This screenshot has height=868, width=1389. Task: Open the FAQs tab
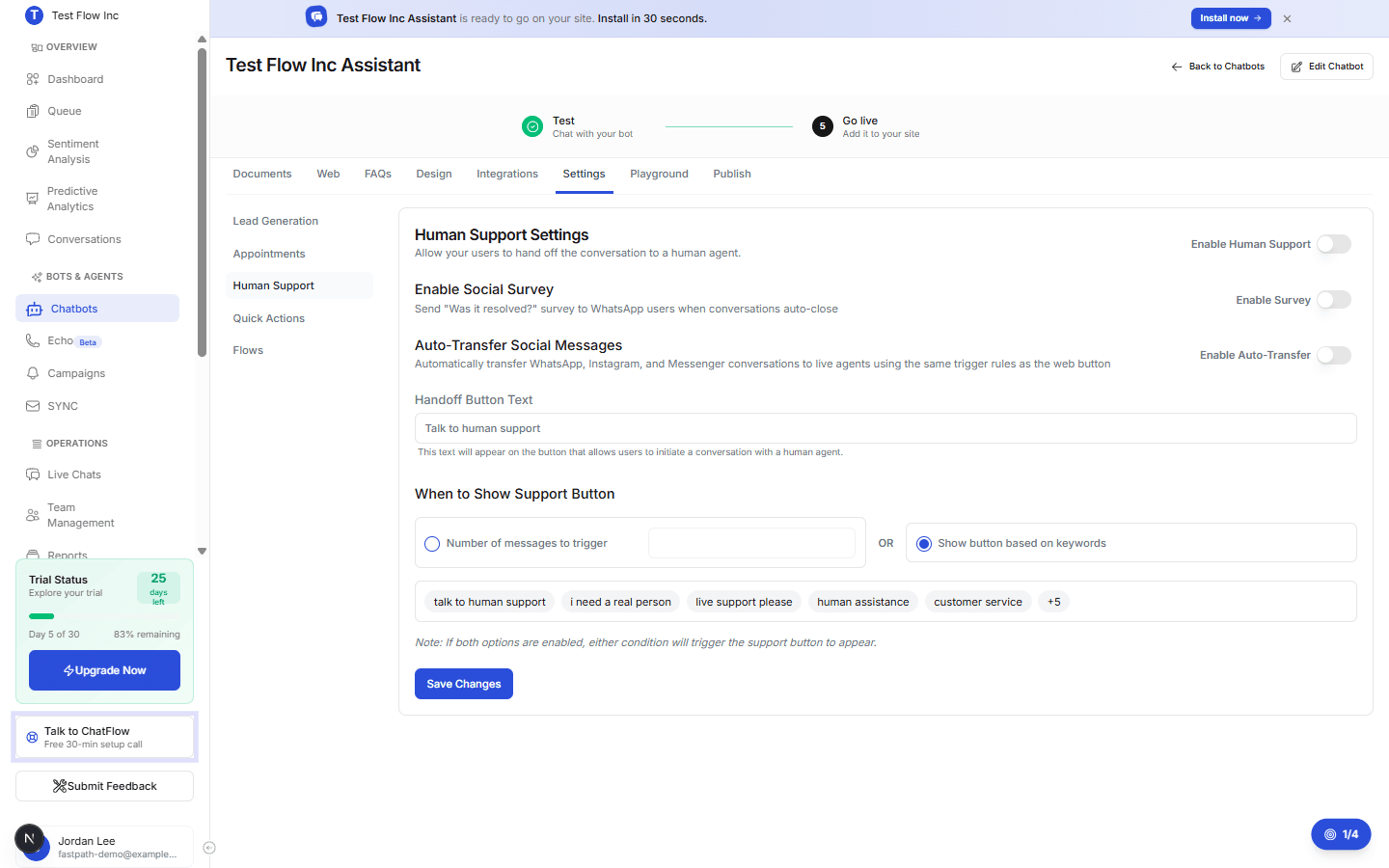click(x=378, y=174)
